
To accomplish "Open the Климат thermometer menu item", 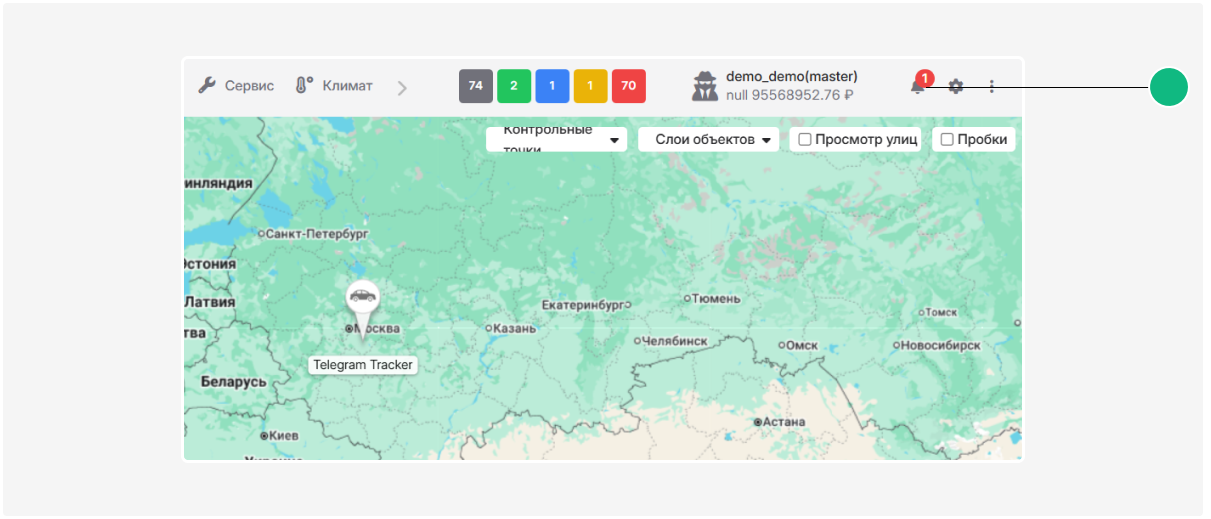I will [334, 86].
